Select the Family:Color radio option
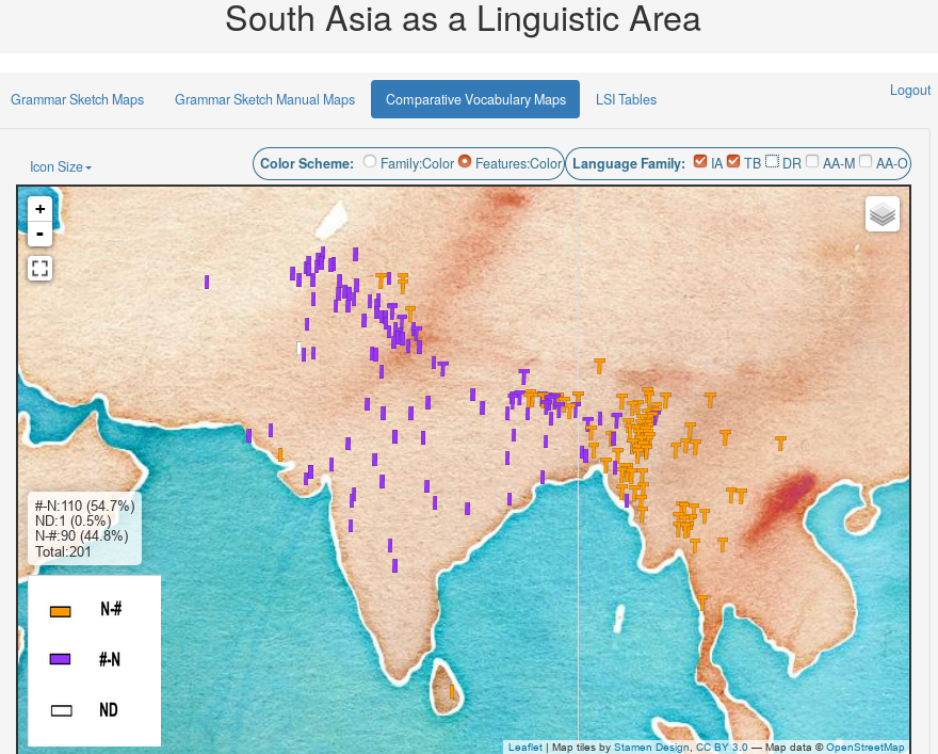 point(370,162)
